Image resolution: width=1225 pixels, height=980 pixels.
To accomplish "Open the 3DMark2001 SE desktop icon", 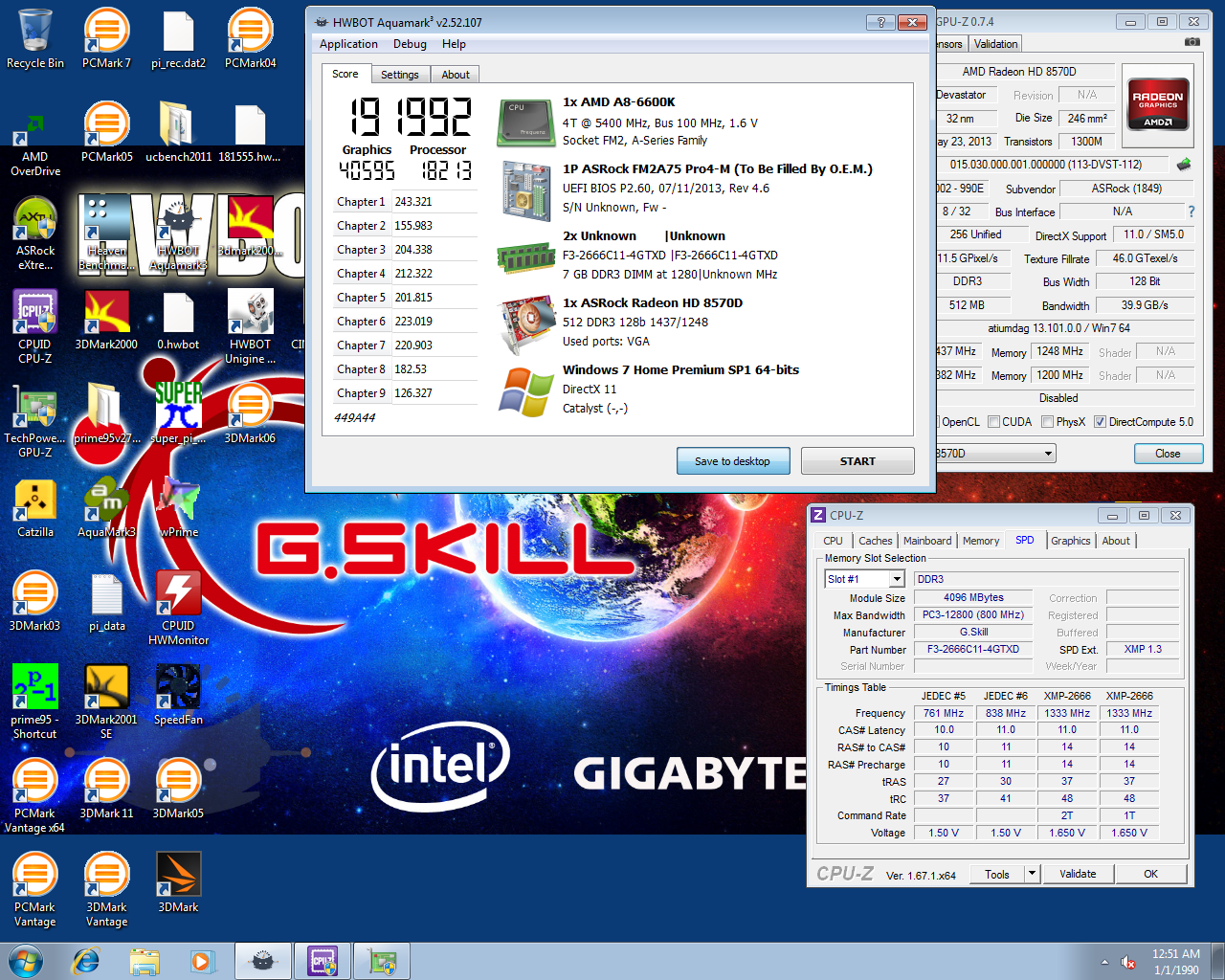I will [x=106, y=702].
